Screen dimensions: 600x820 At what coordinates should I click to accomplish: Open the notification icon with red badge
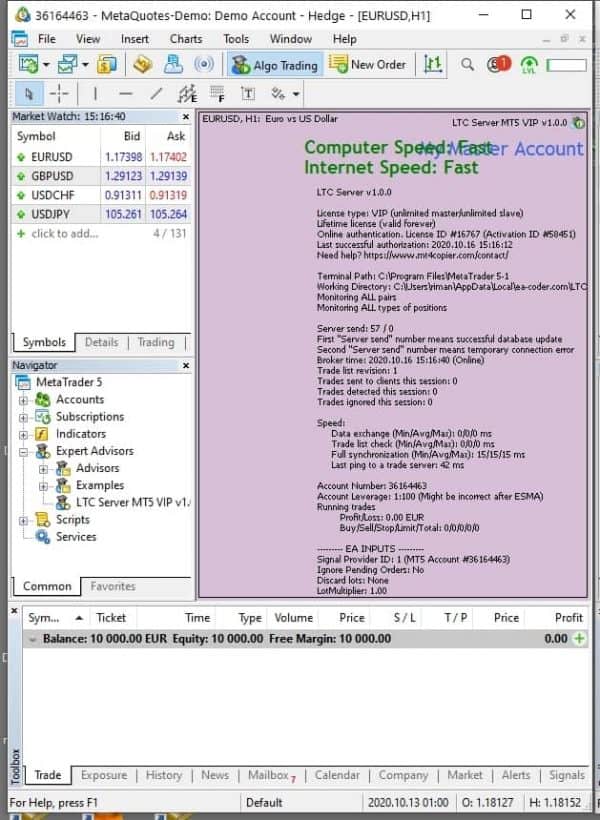498,64
